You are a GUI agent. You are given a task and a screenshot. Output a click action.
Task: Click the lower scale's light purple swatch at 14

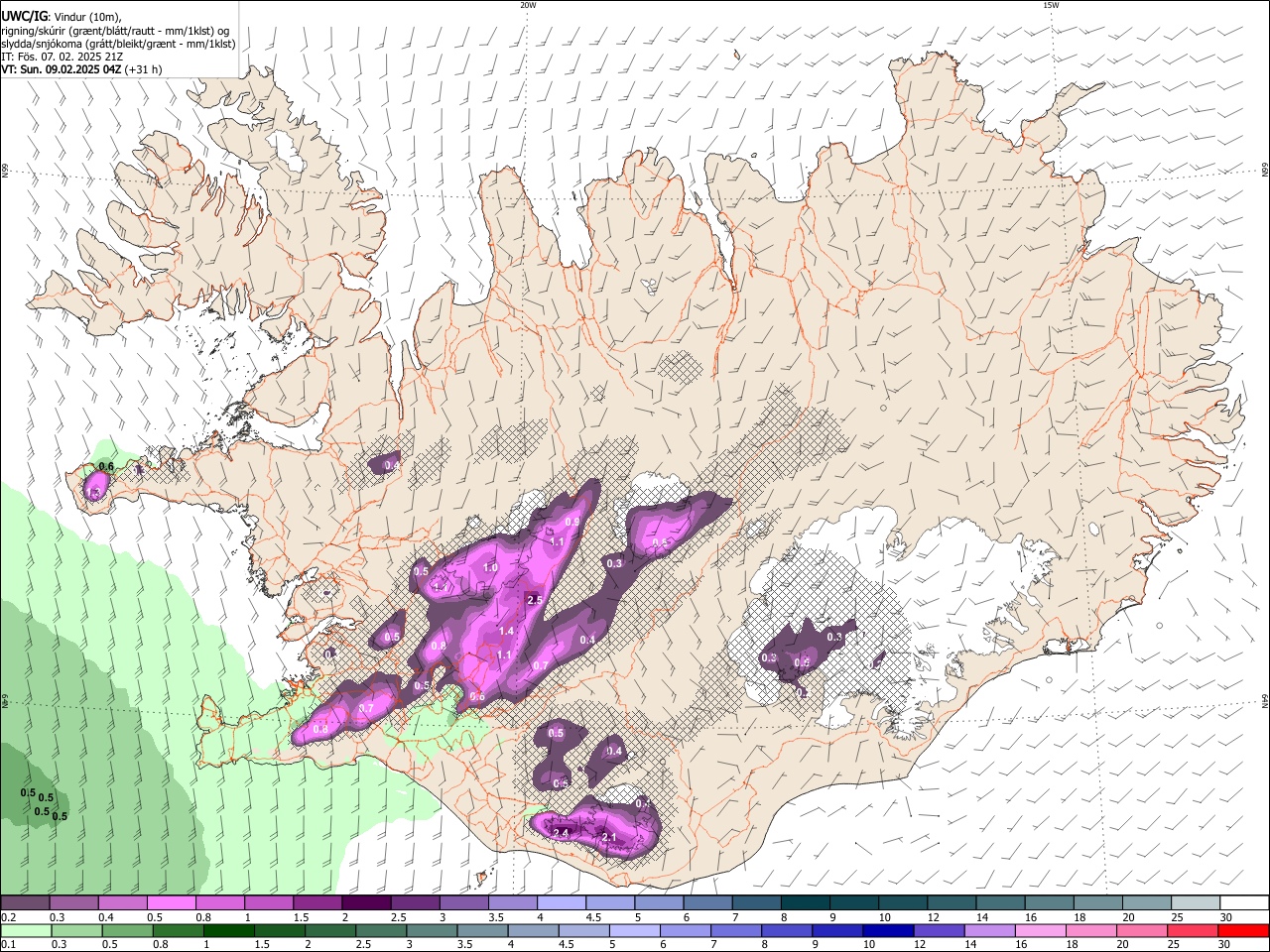(x=990, y=931)
